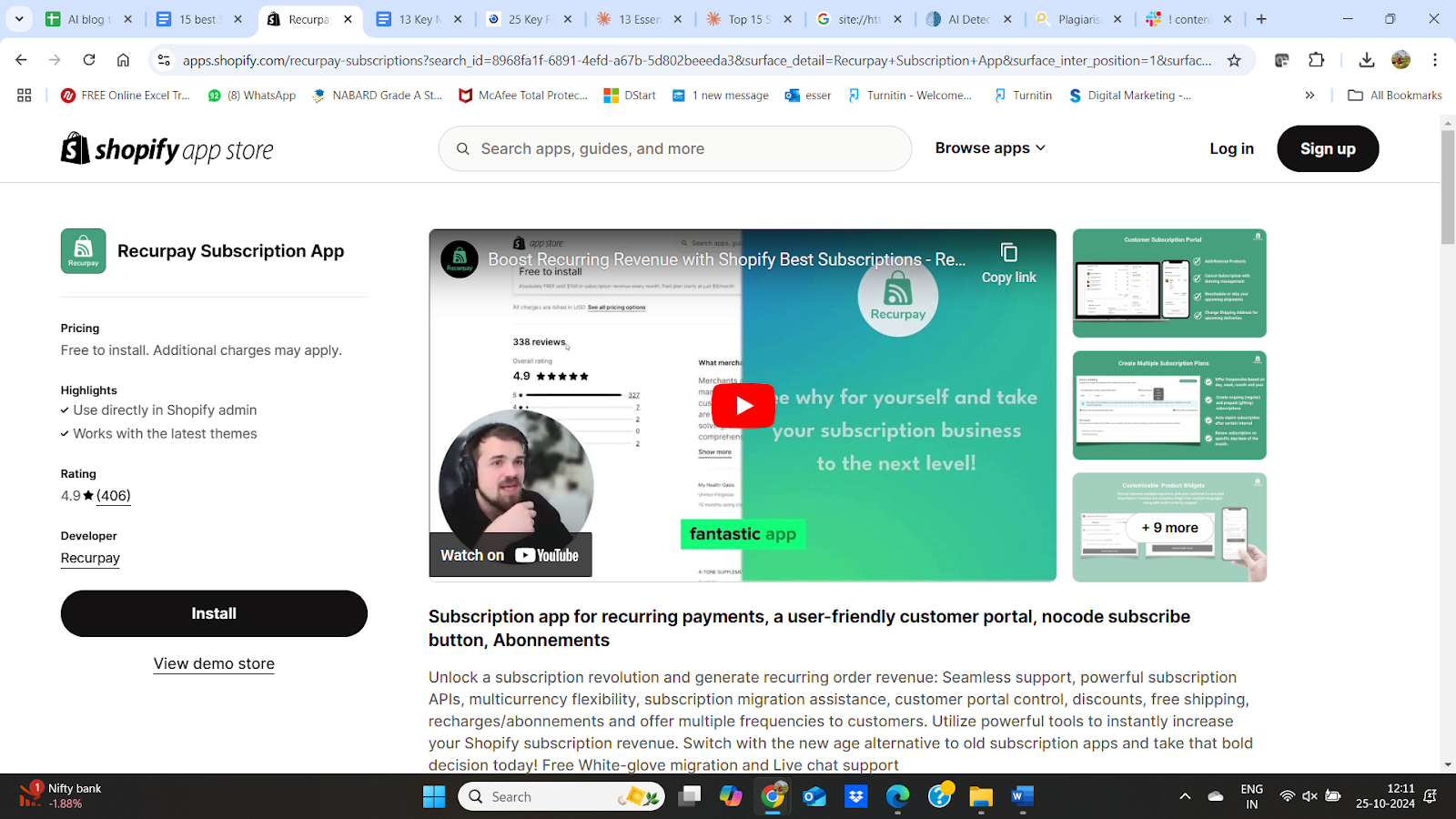This screenshot has width=1456, height=819.
Task: Click the Shopify app store logo
Action: 167,149
